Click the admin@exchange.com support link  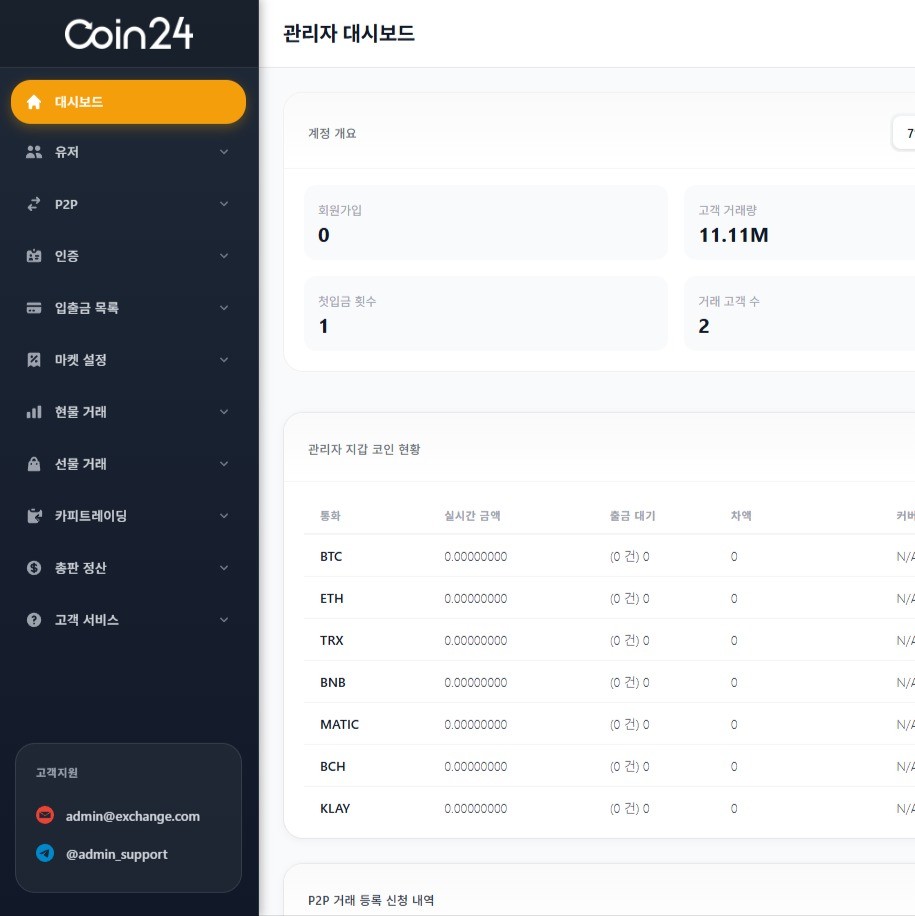coord(132,815)
